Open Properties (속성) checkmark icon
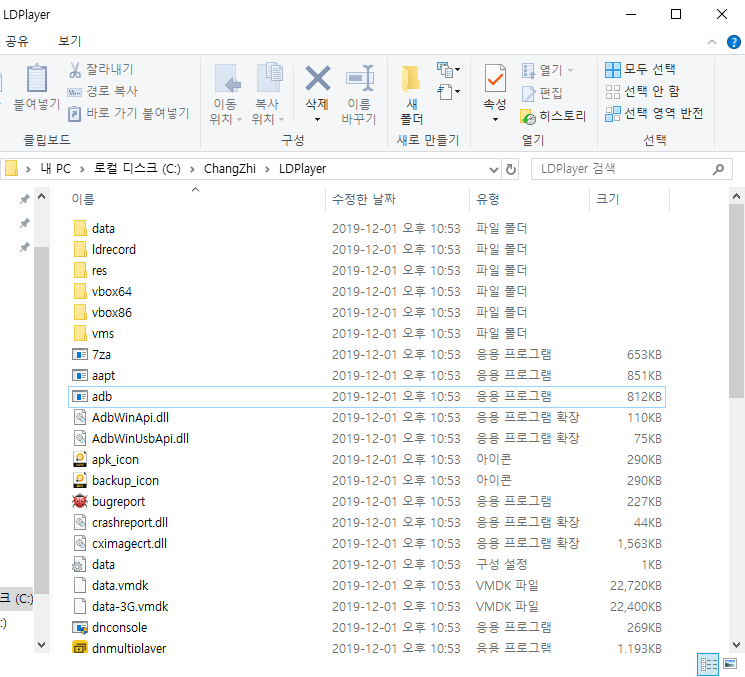This screenshot has height=677, width=745. coord(495,78)
